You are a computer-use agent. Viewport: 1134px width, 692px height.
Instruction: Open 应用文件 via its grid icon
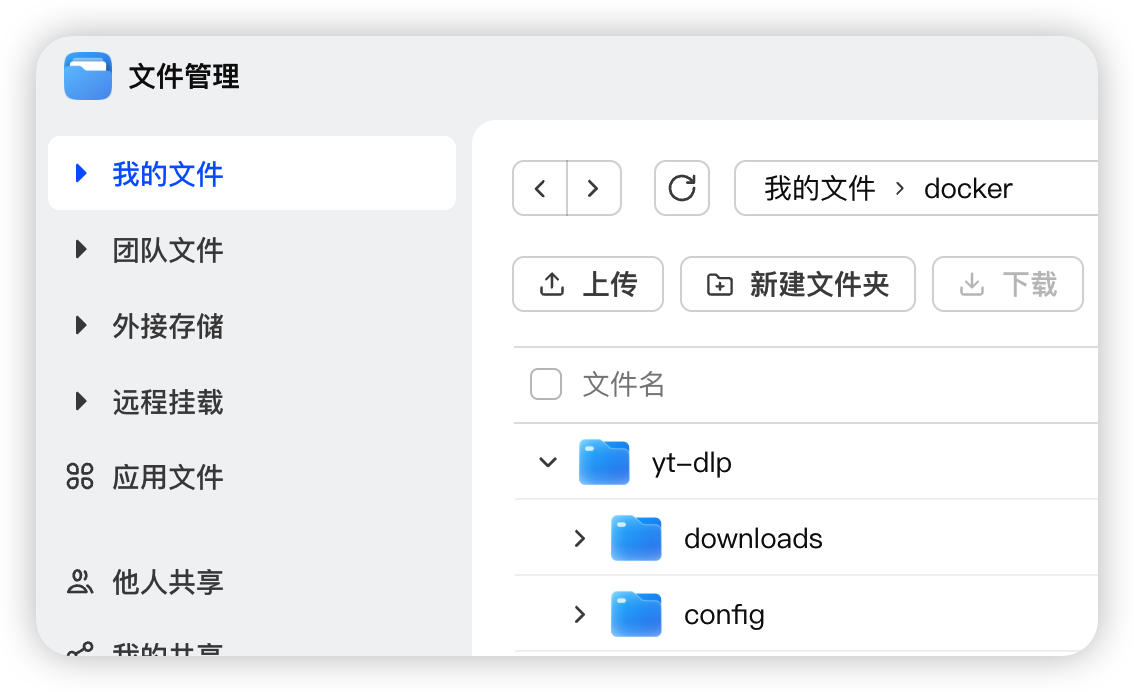pos(80,477)
